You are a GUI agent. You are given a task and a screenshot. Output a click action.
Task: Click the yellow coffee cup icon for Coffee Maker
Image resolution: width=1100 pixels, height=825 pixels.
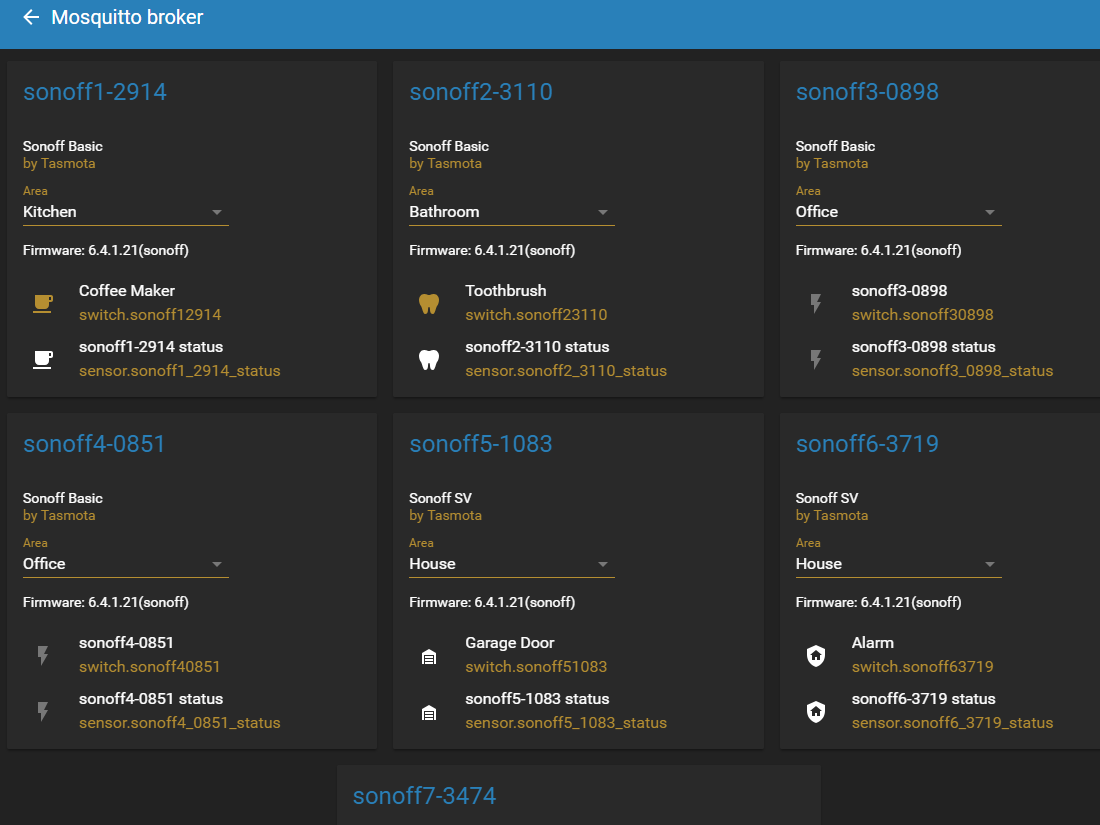[x=43, y=303]
